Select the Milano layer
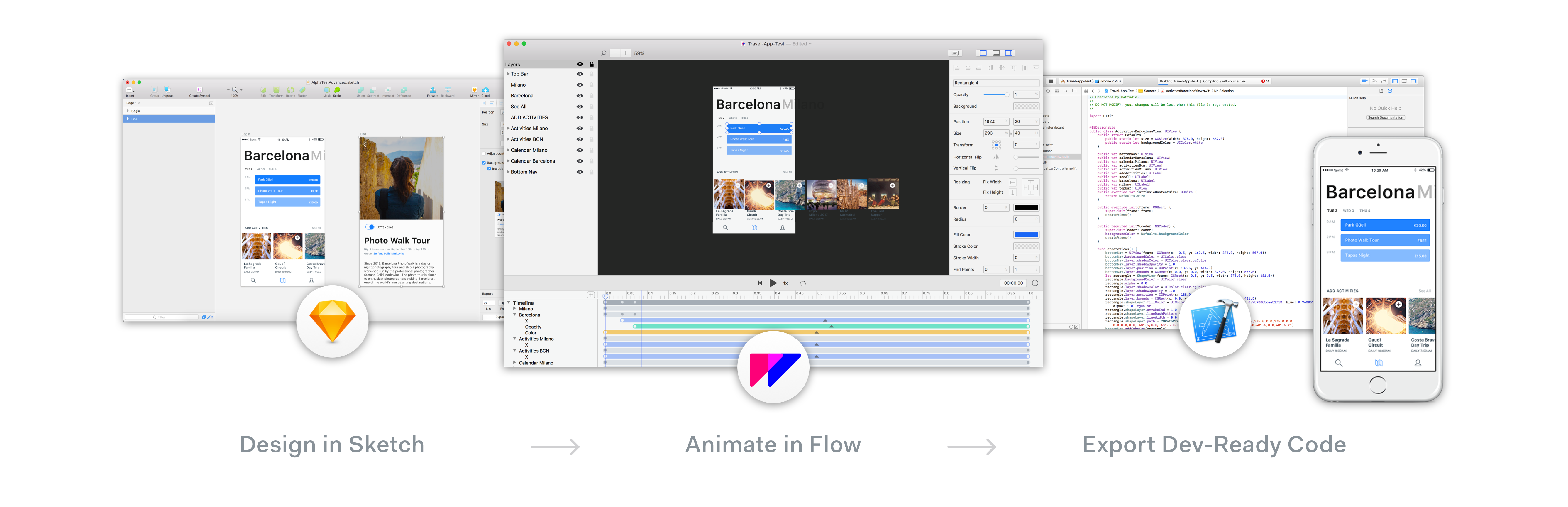This screenshot has height=507, width=1568. [518, 85]
